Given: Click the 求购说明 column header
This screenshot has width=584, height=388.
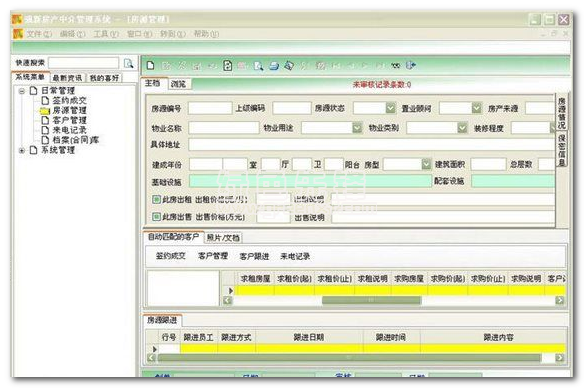Looking at the screenshot, I should click(x=526, y=279).
